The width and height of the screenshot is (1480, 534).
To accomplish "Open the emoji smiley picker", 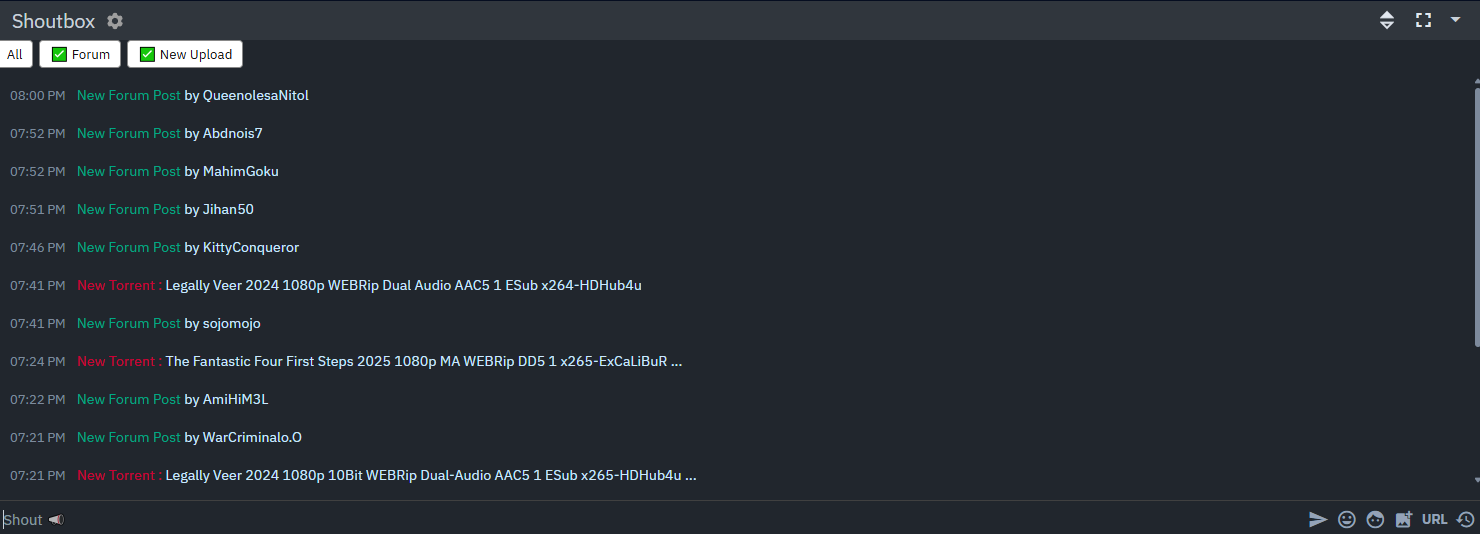I will pos(1347,519).
